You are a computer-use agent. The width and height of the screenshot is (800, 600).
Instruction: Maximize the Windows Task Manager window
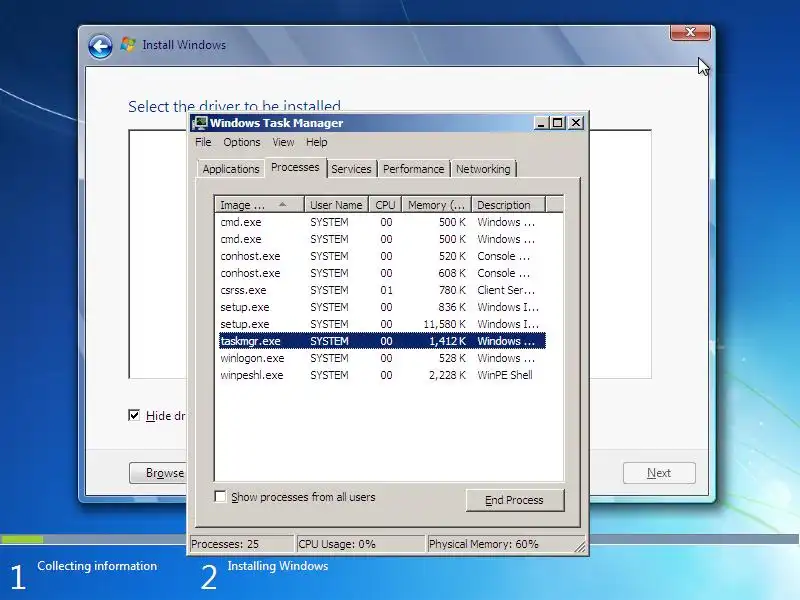click(x=558, y=123)
